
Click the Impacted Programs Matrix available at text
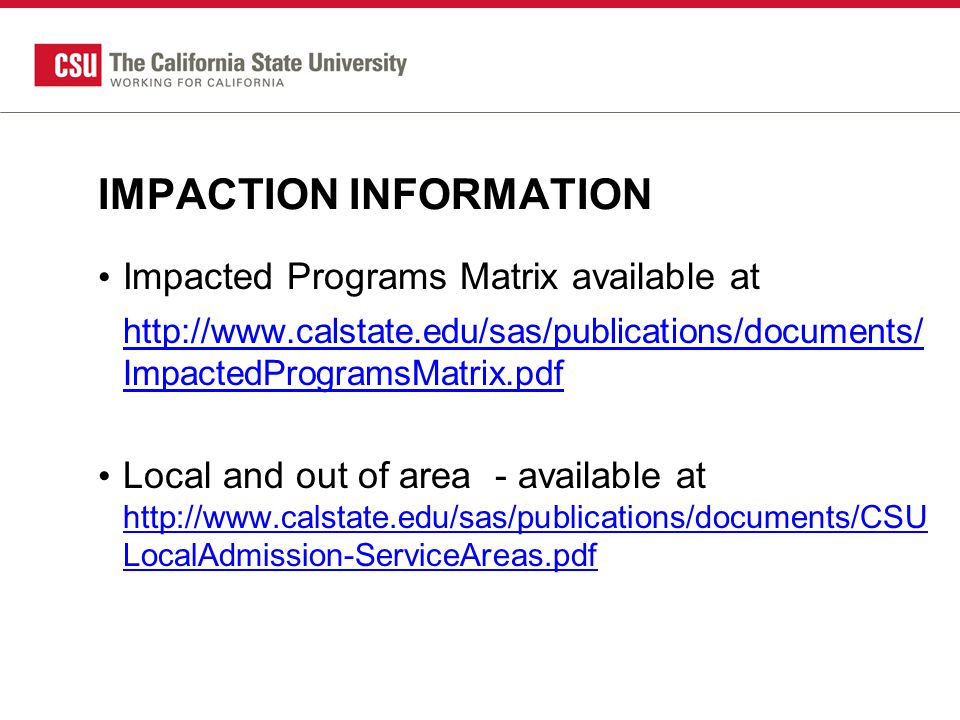click(x=441, y=277)
